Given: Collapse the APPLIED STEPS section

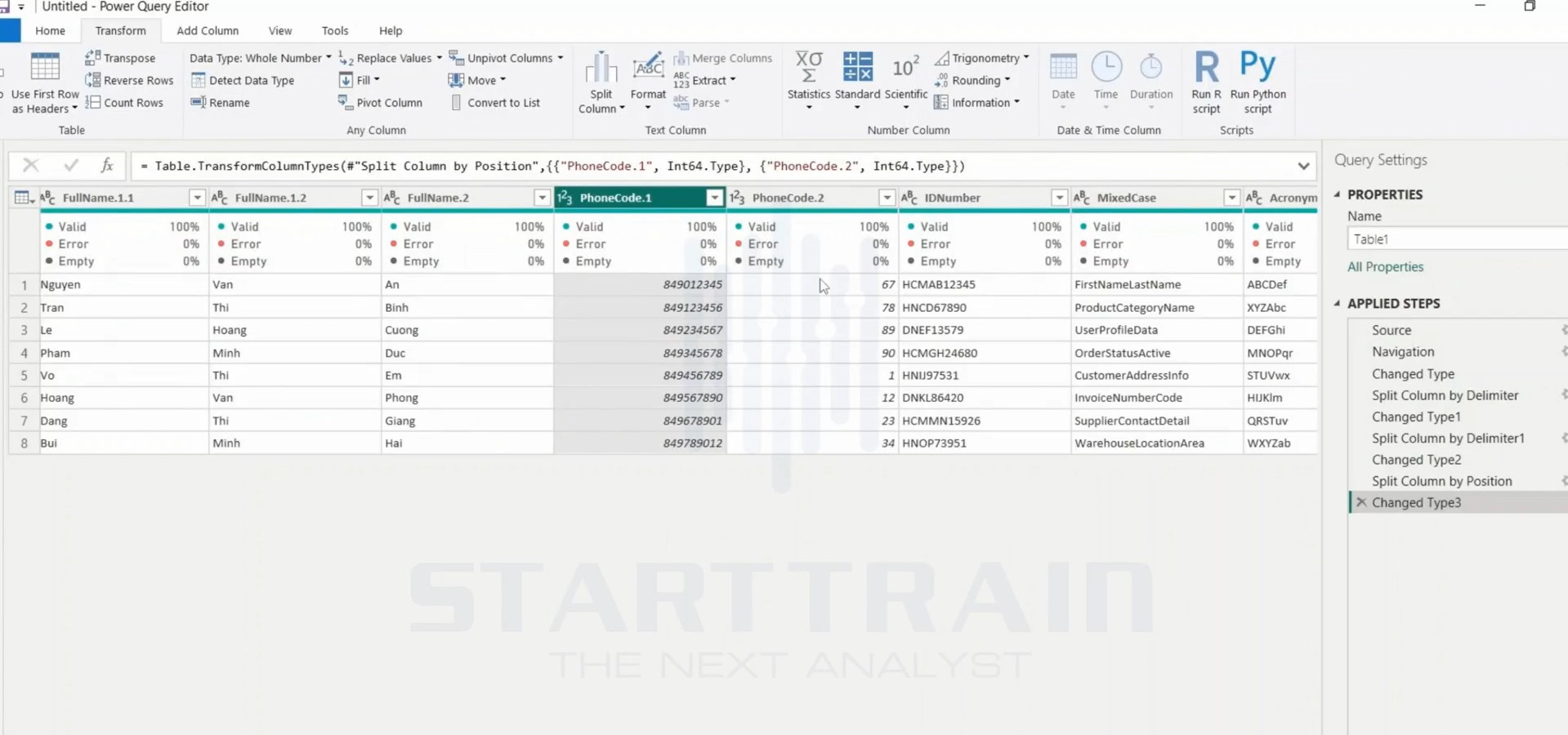Looking at the screenshot, I should (1338, 303).
